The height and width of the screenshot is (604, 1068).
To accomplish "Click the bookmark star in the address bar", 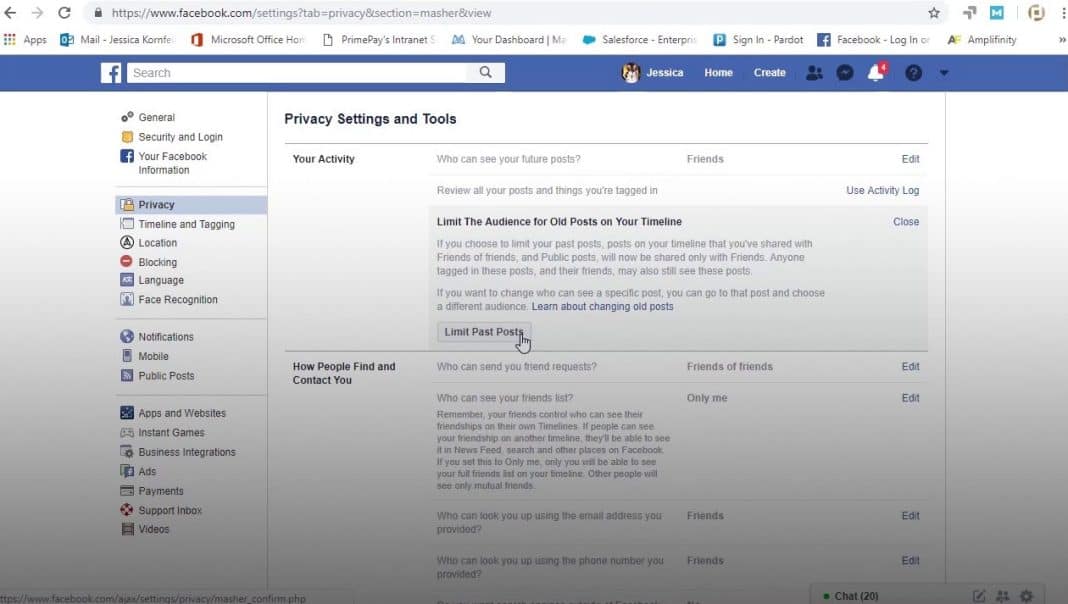I will [933, 14].
